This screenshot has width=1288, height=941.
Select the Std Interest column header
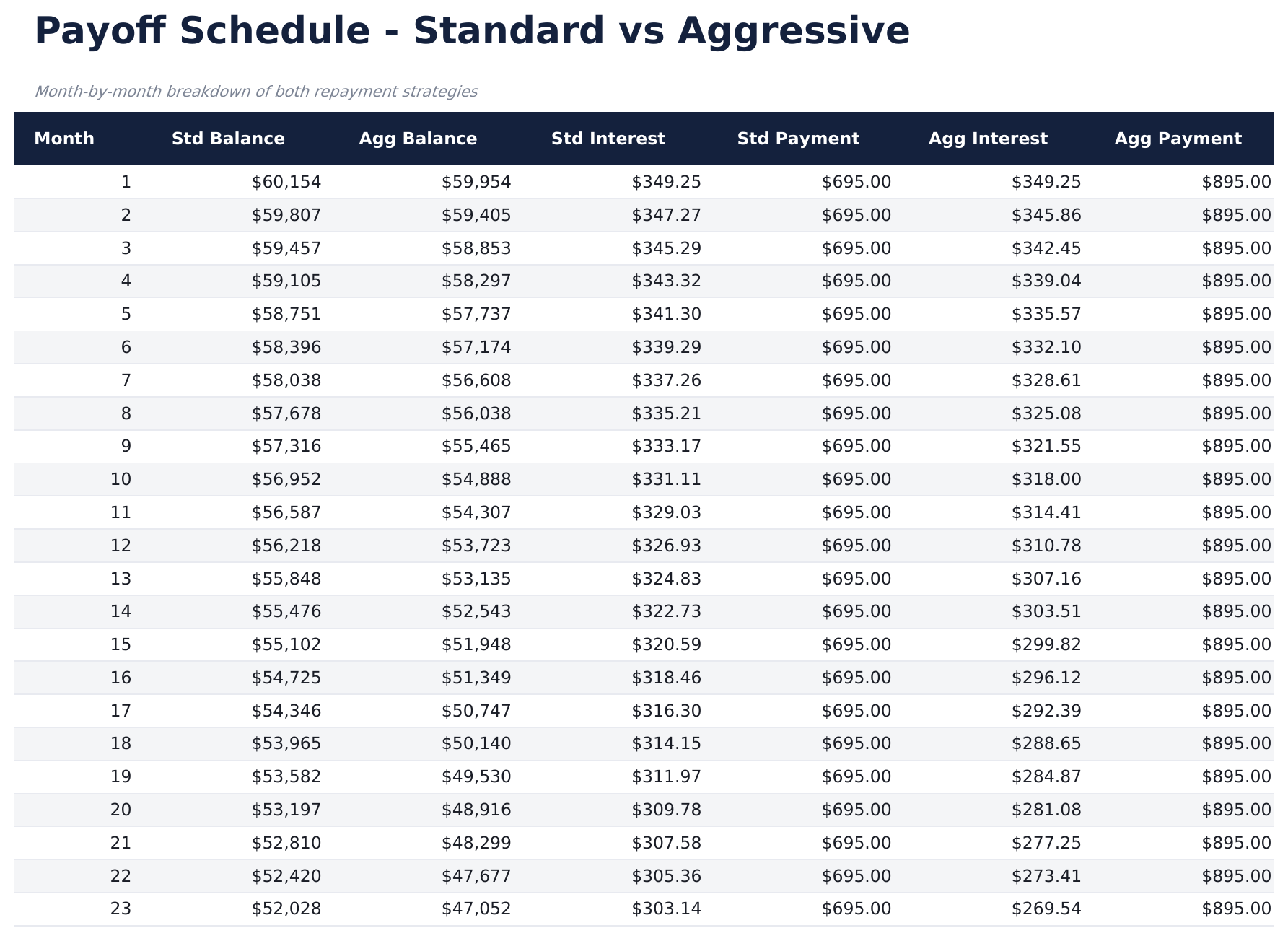(x=608, y=139)
